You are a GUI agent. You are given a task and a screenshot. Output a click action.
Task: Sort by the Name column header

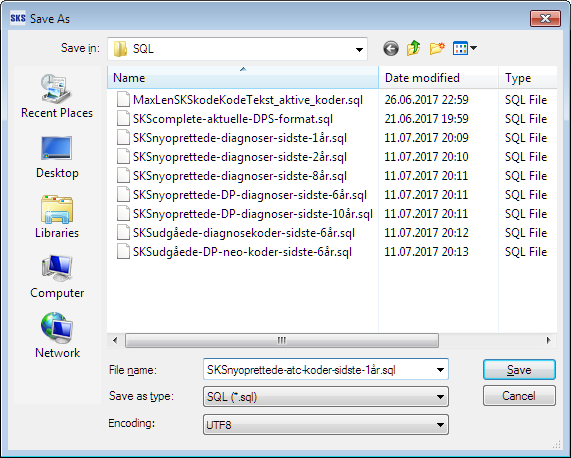[243, 78]
